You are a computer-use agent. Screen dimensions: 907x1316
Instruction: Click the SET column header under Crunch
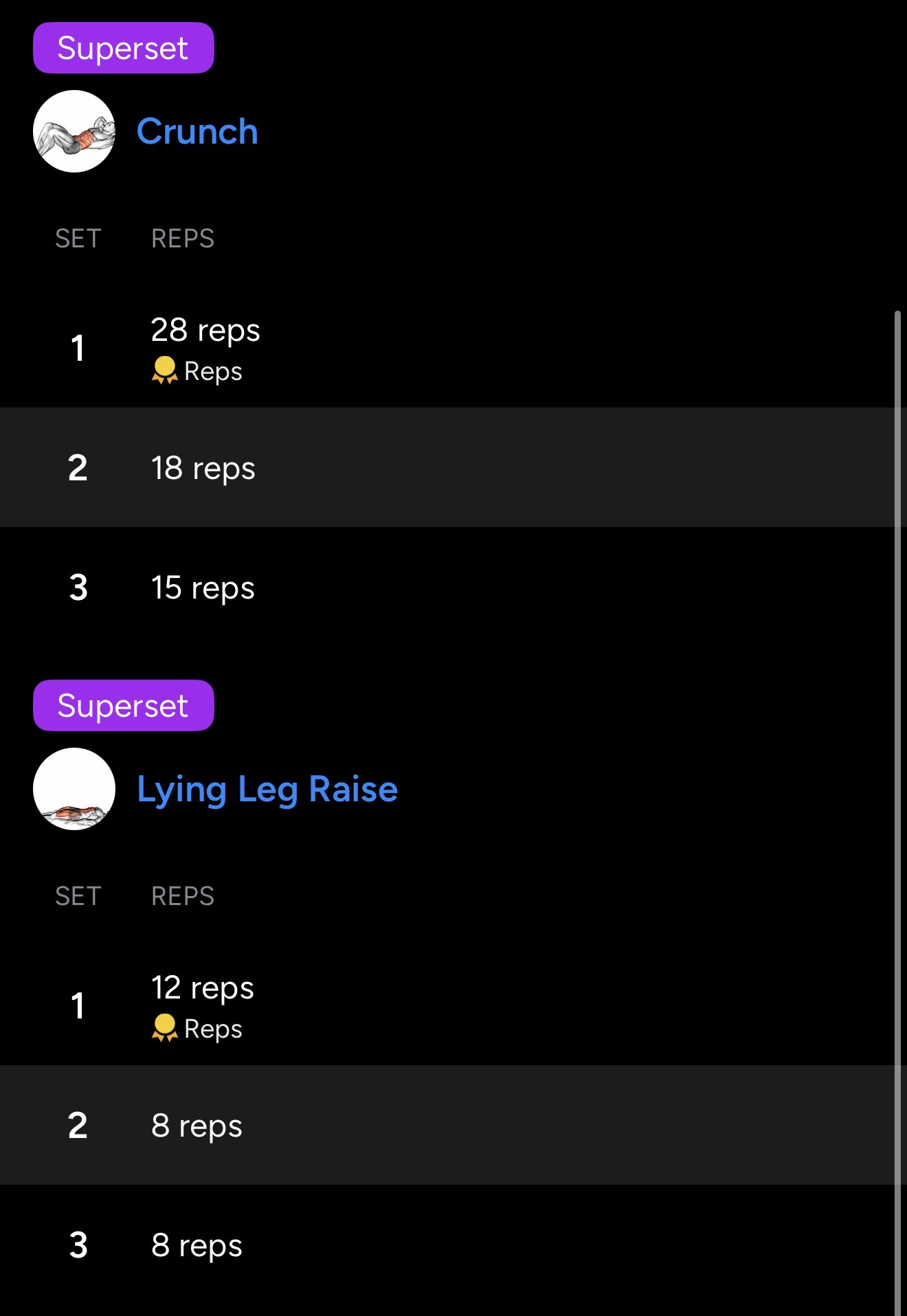tap(78, 238)
